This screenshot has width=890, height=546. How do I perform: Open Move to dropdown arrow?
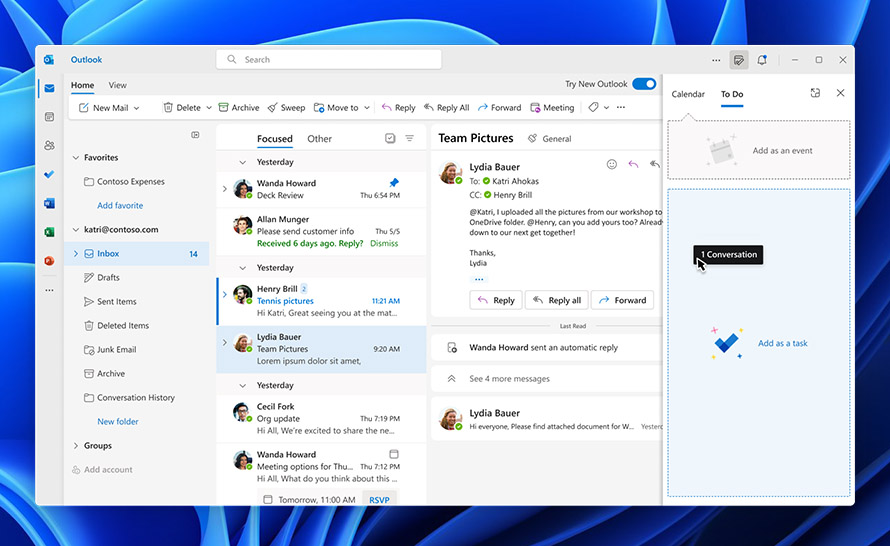[367, 108]
